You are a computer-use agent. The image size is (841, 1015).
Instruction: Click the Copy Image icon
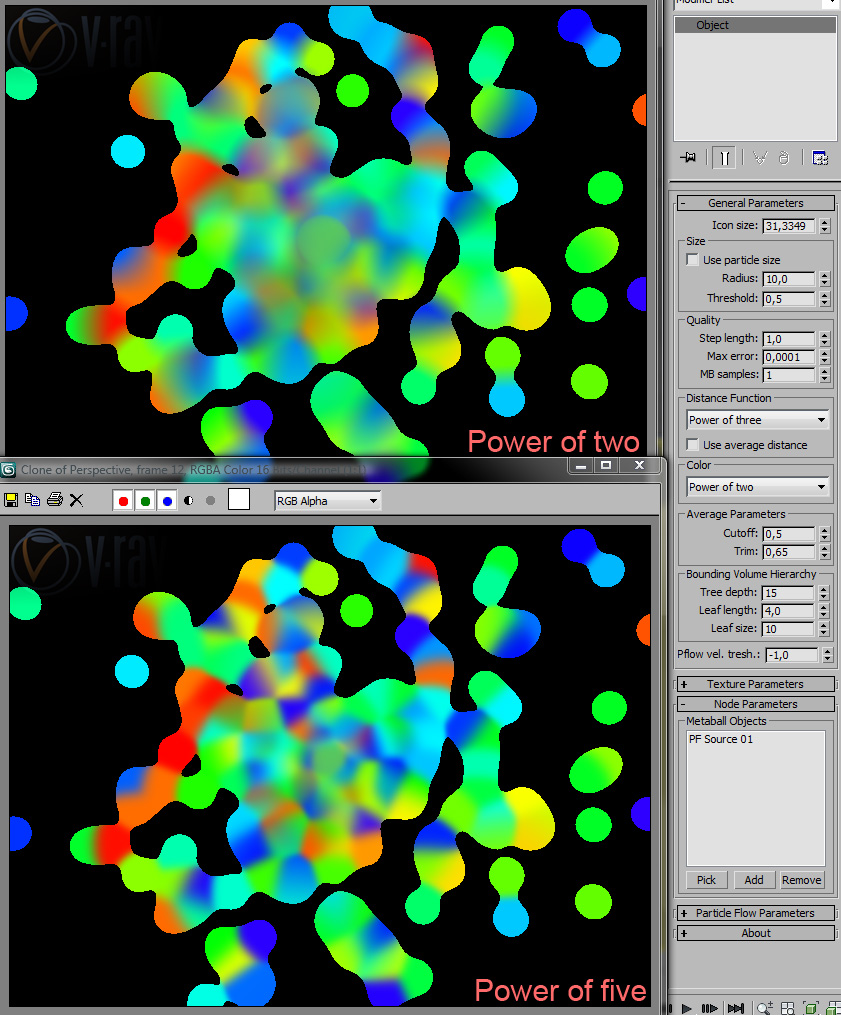click(32, 499)
